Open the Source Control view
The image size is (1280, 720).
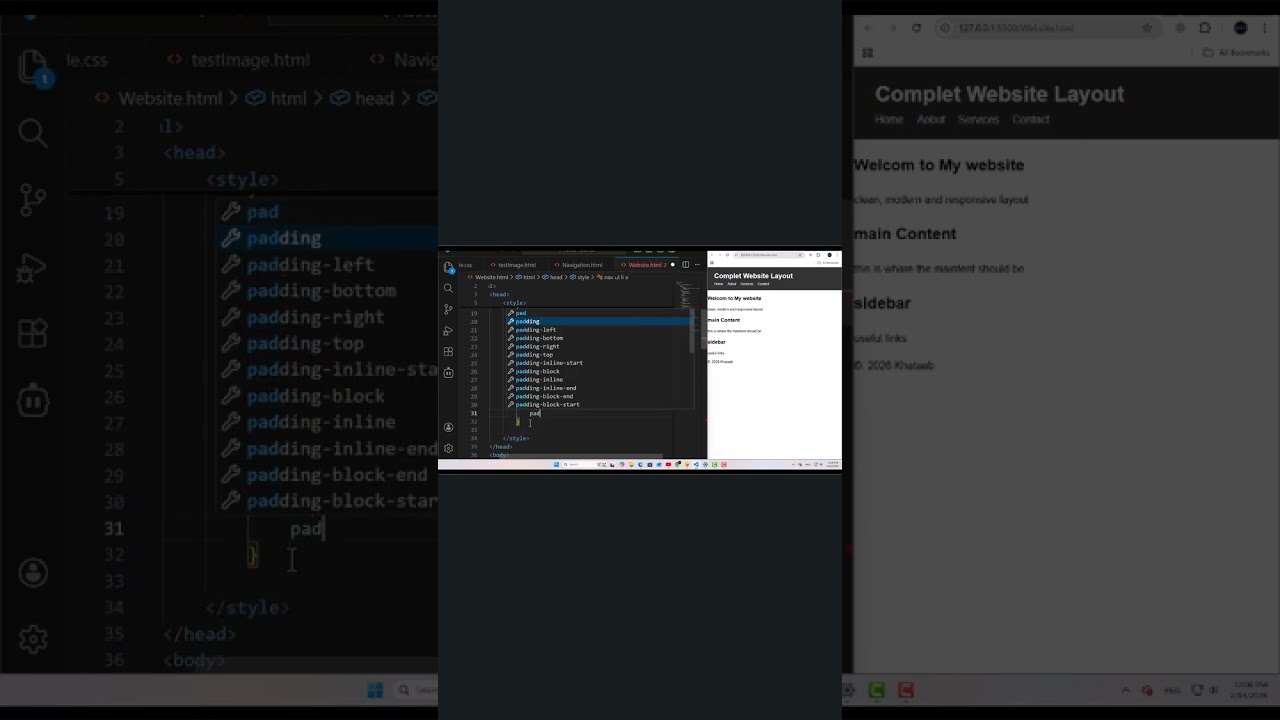(448, 309)
